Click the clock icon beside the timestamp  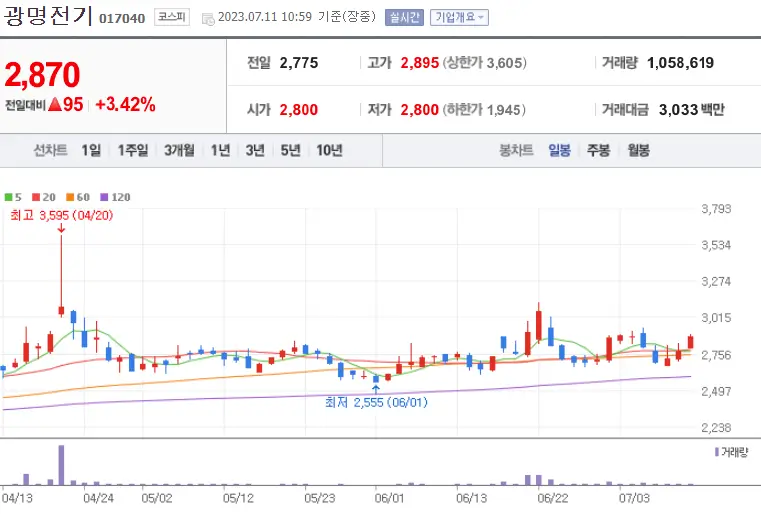point(208,19)
